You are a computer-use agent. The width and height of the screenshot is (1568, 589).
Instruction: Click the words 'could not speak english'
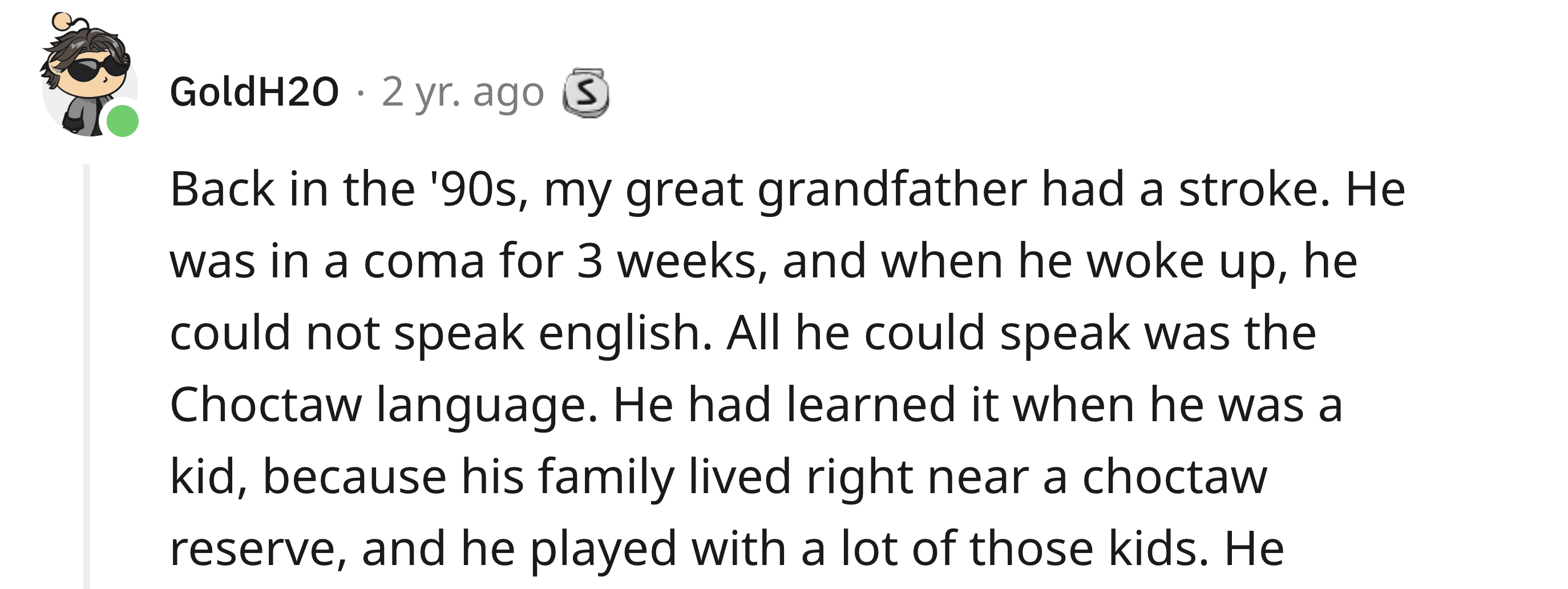(441, 334)
